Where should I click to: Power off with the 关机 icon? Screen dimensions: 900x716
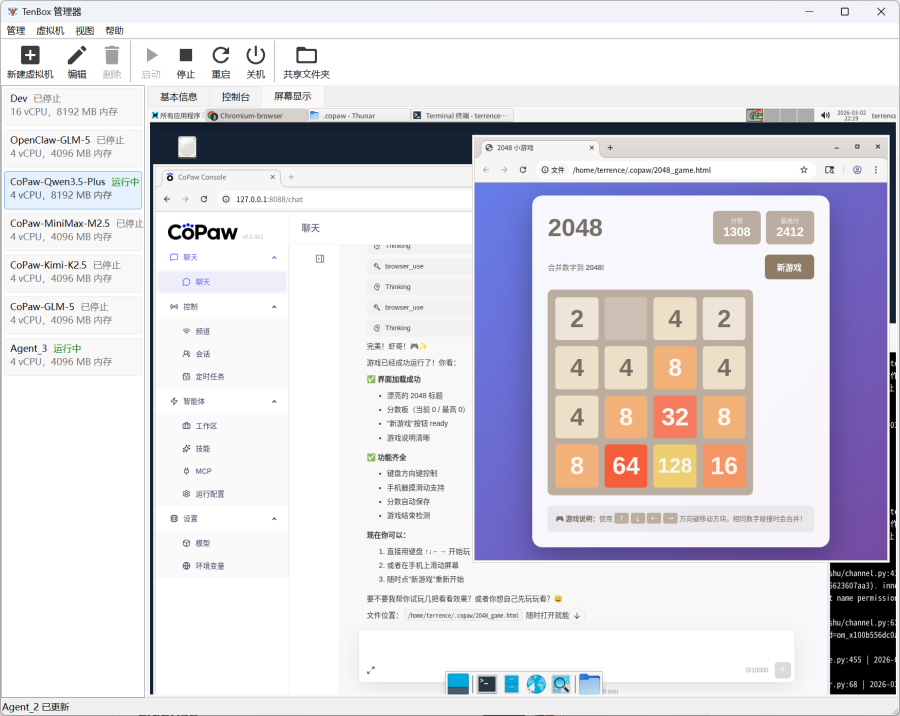pyautogui.click(x=256, y=56)
